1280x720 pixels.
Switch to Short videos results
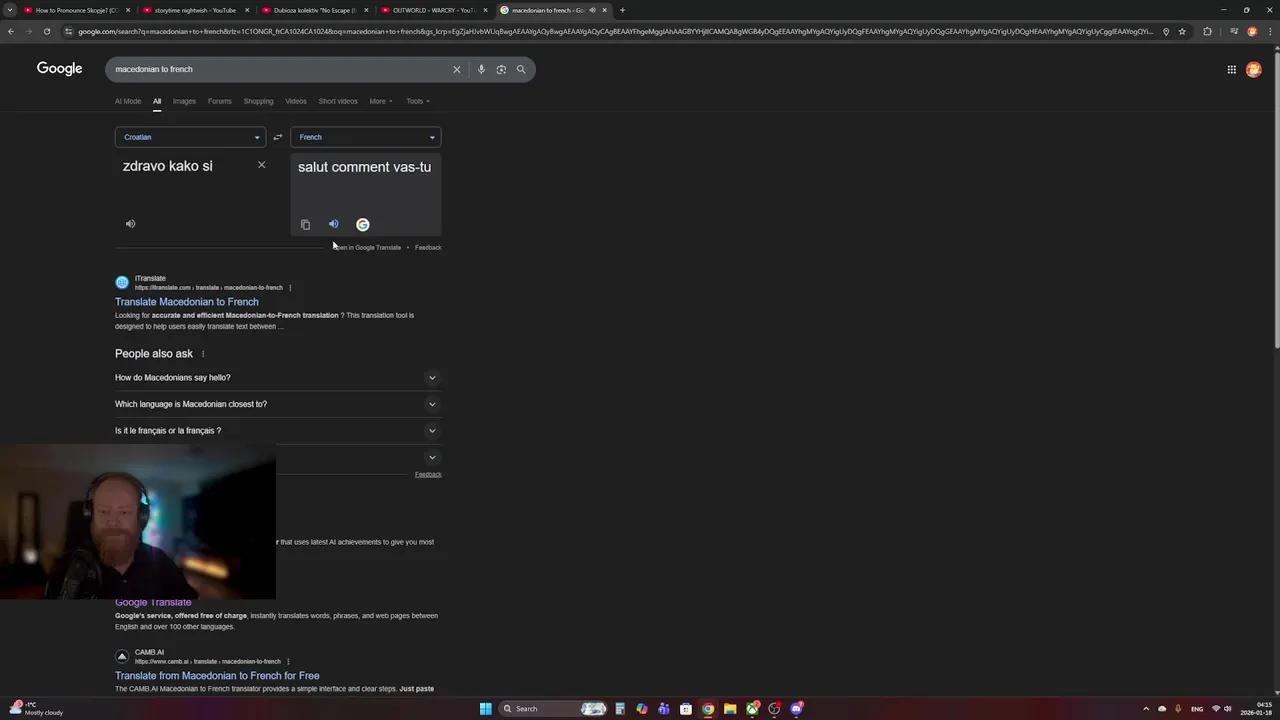338,101
